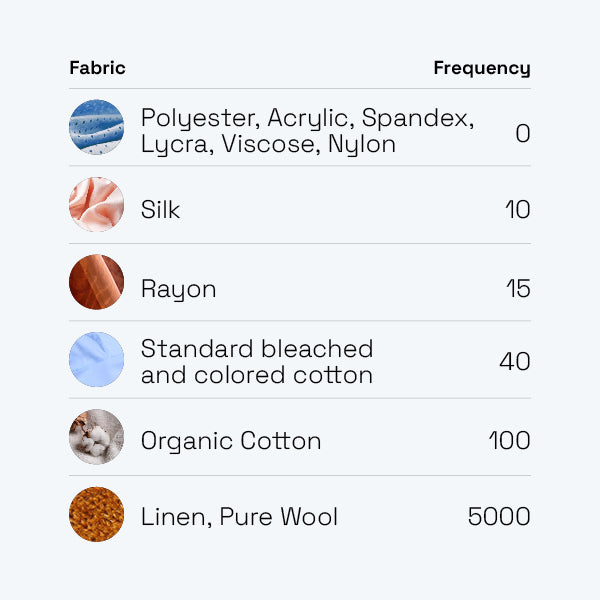
Task: Click the Silk label
Action: [160, 210]
